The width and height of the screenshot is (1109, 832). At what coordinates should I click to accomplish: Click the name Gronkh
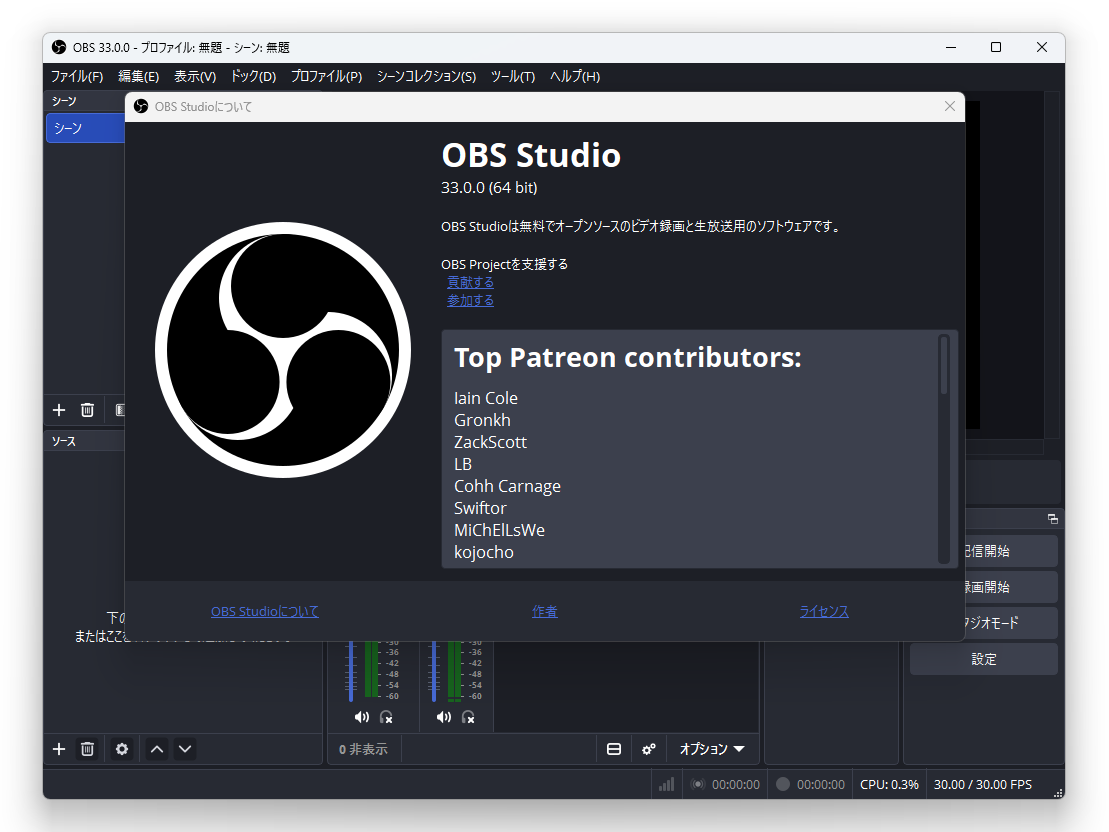pyautogui.click(x=482, y=420)
